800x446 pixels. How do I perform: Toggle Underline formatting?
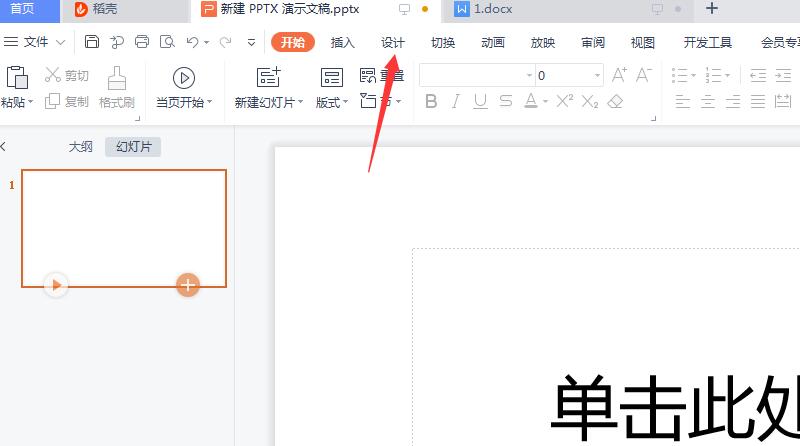(x=480, y=101)
